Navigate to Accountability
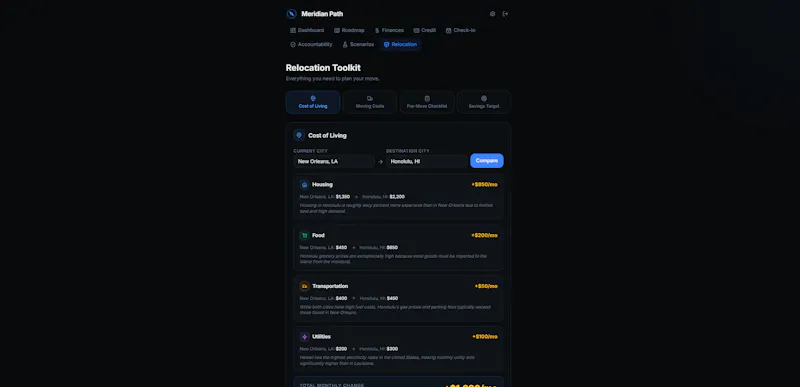 pos(311,44)
